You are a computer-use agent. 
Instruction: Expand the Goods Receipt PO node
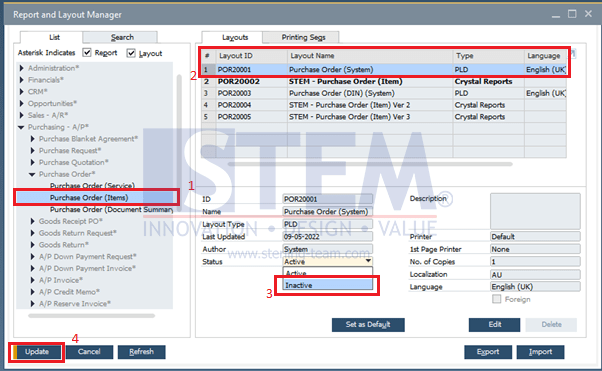pos(33,221)
